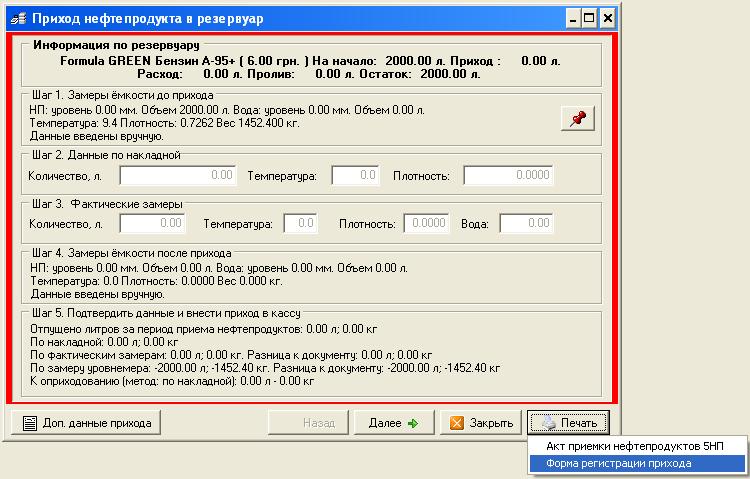
Task: Click the disabled Назад button
Action: pos(308,423)
